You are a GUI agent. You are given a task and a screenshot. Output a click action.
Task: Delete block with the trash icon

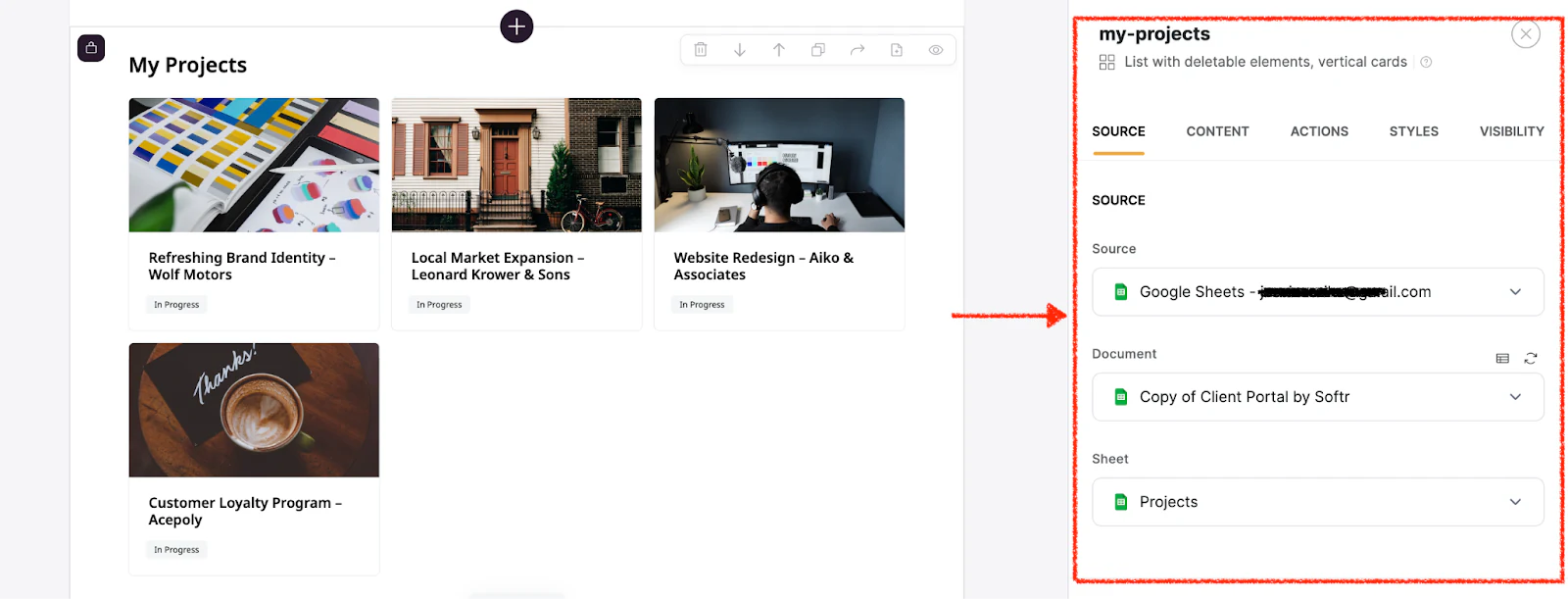coord(701,50)
